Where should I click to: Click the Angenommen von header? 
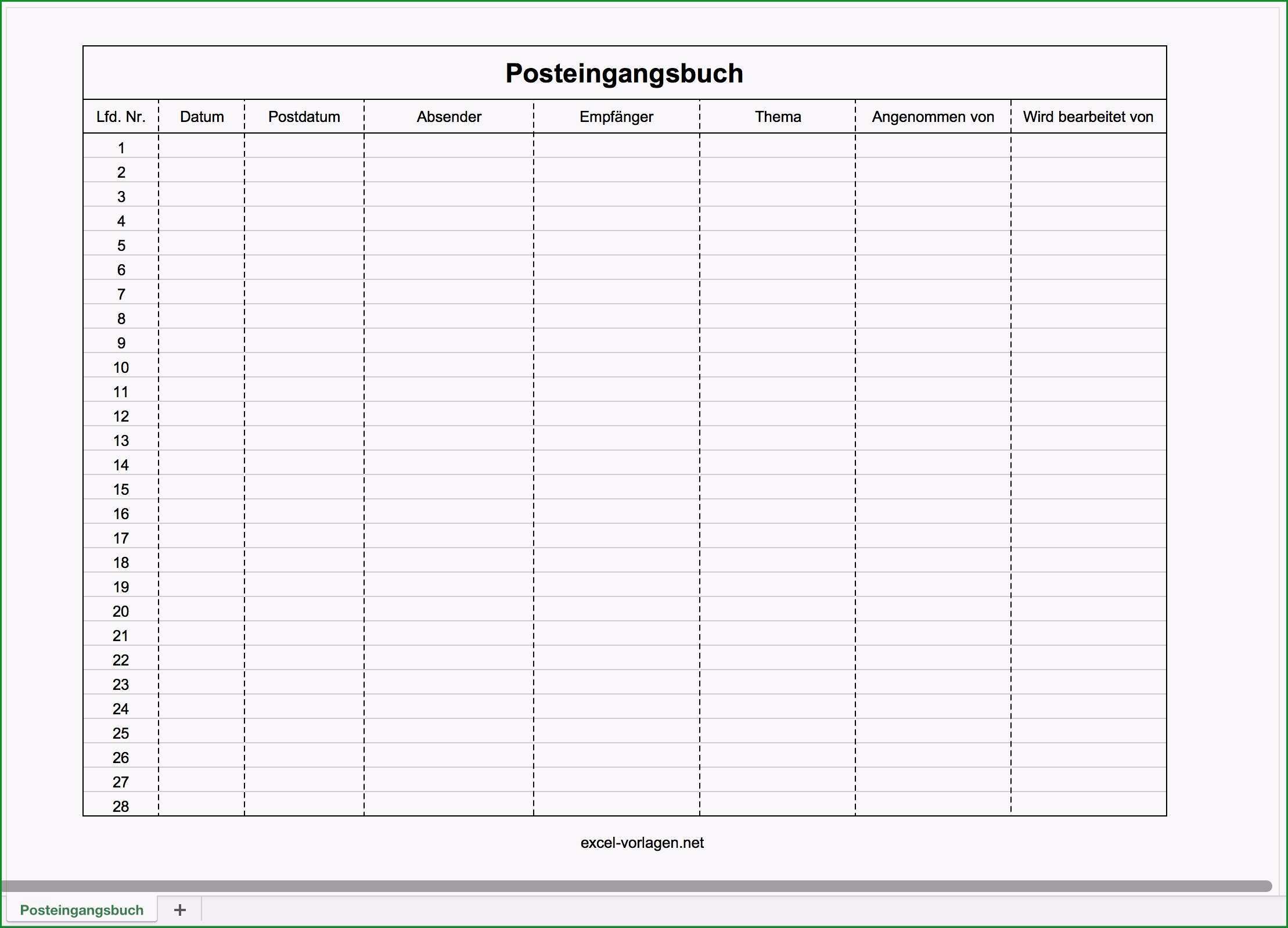(933, 117)
